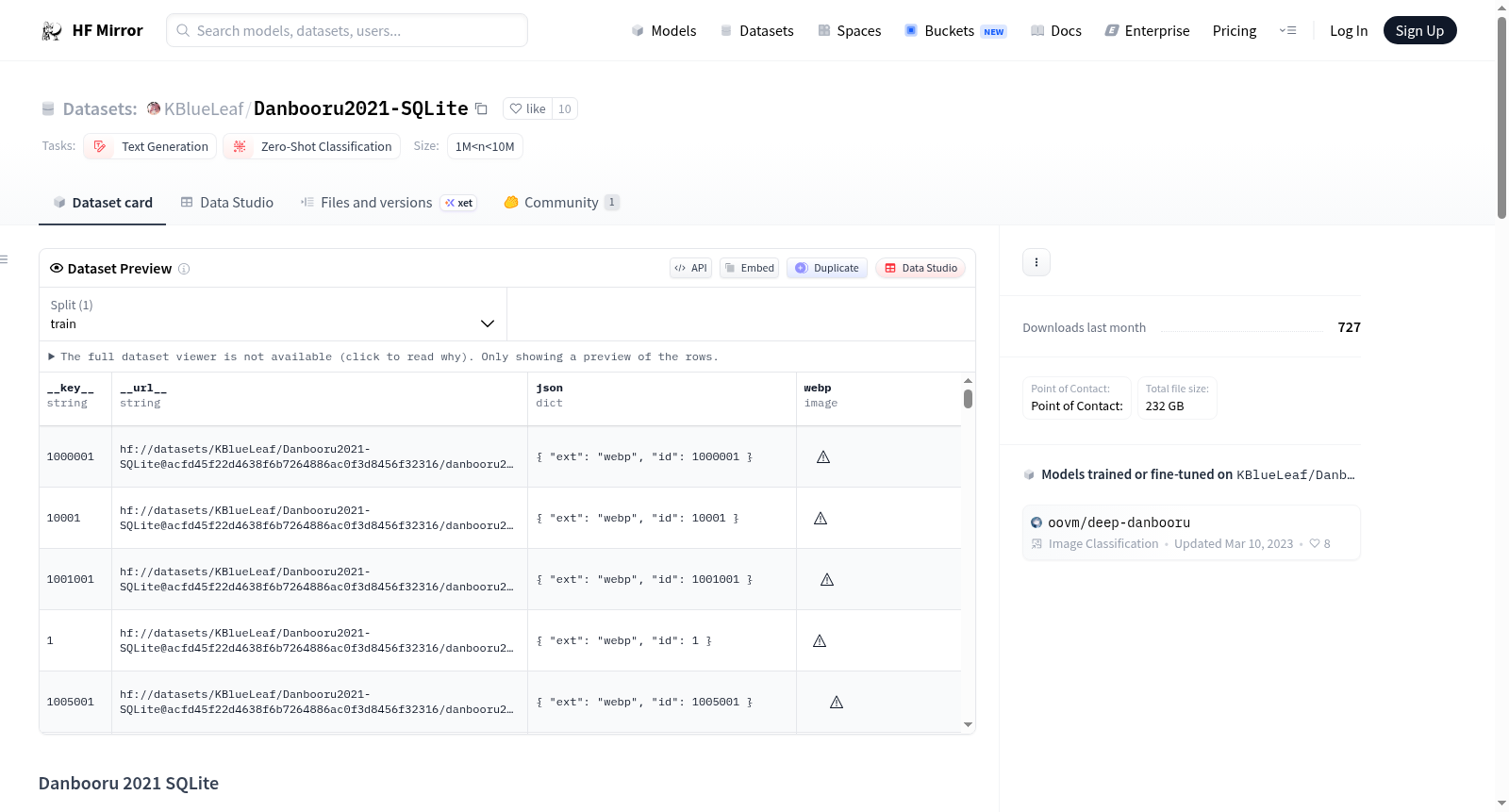The image size is (1509, 812).
Task: Click the left edge sidebar toggle icon
Action: 4,259
